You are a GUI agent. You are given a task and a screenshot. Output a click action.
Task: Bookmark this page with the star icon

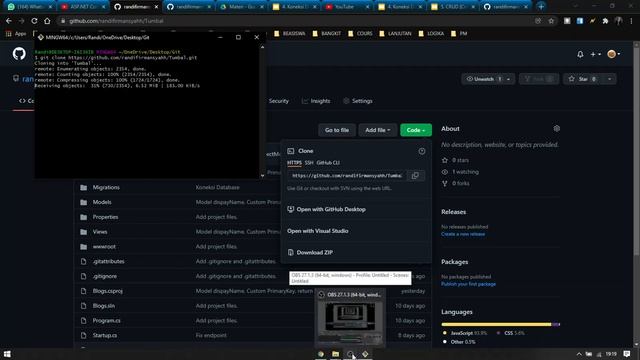551,21
